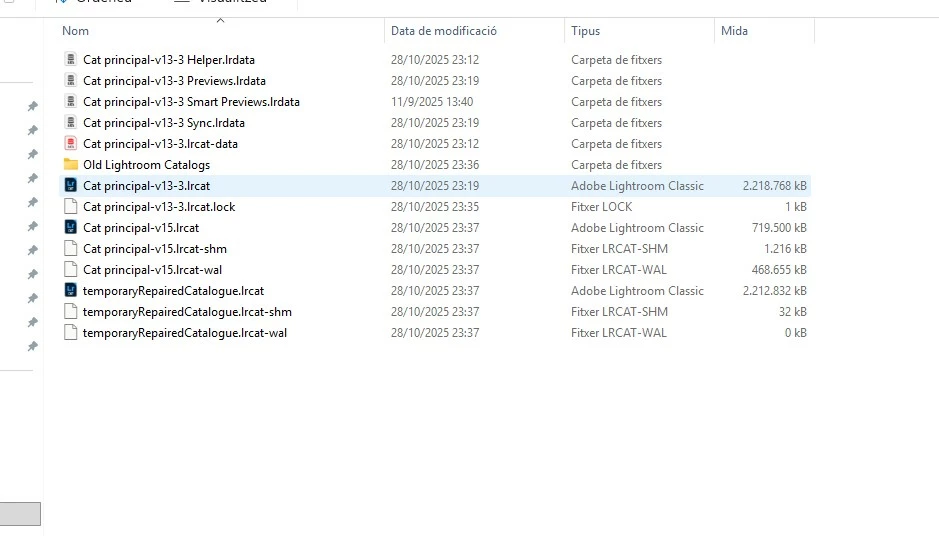Image resolution: width=939 pixels, height=536 pixels.
Task: Select the Old Lightroom Catalogs folder name
Action: pos(147,164)
